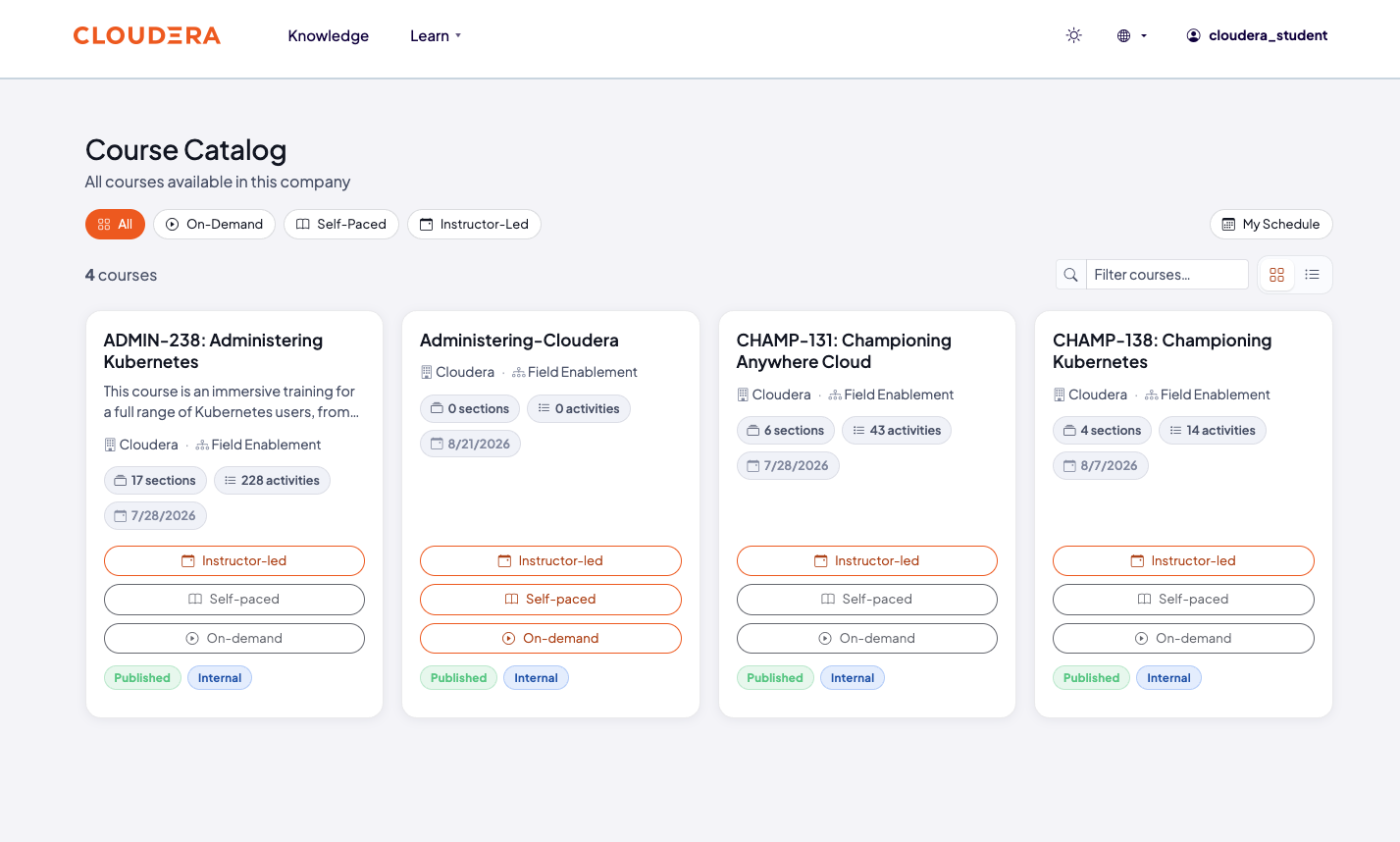Open the Administering-Cloudera course
This screenshot has width=1400, height=842.
pos(519,341)
